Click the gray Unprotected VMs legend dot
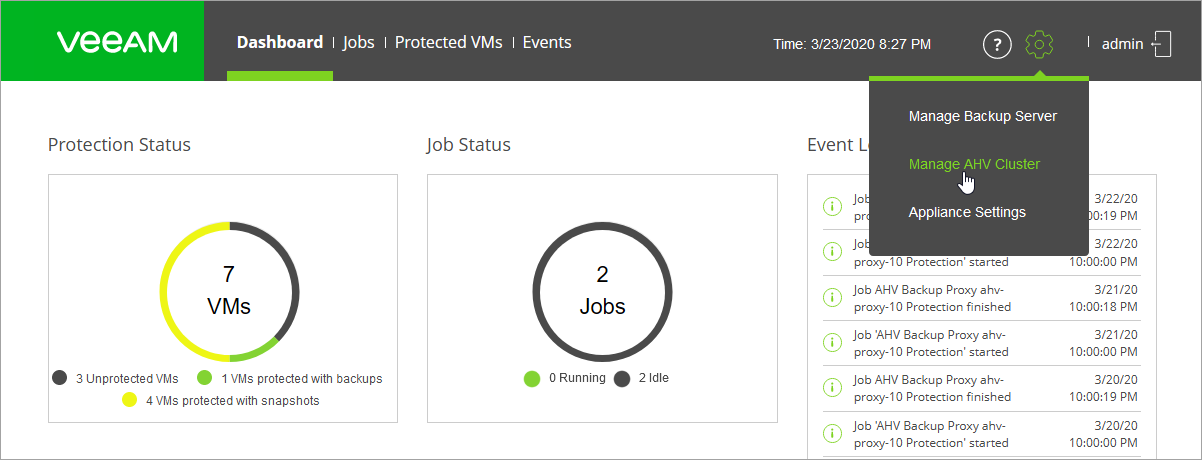The height and width of the screenshot is (460, 1202). tap(60, 378)
